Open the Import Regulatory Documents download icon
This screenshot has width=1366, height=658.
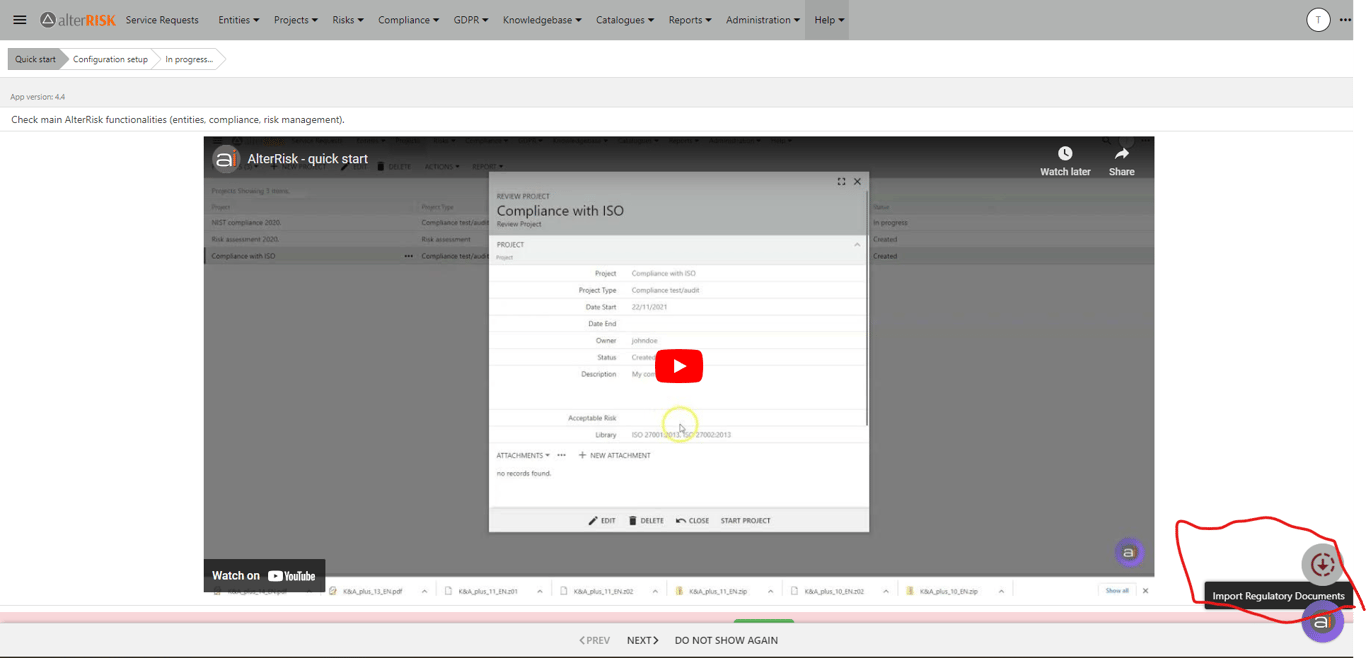pyautogui.click(x=1322, y=564)
